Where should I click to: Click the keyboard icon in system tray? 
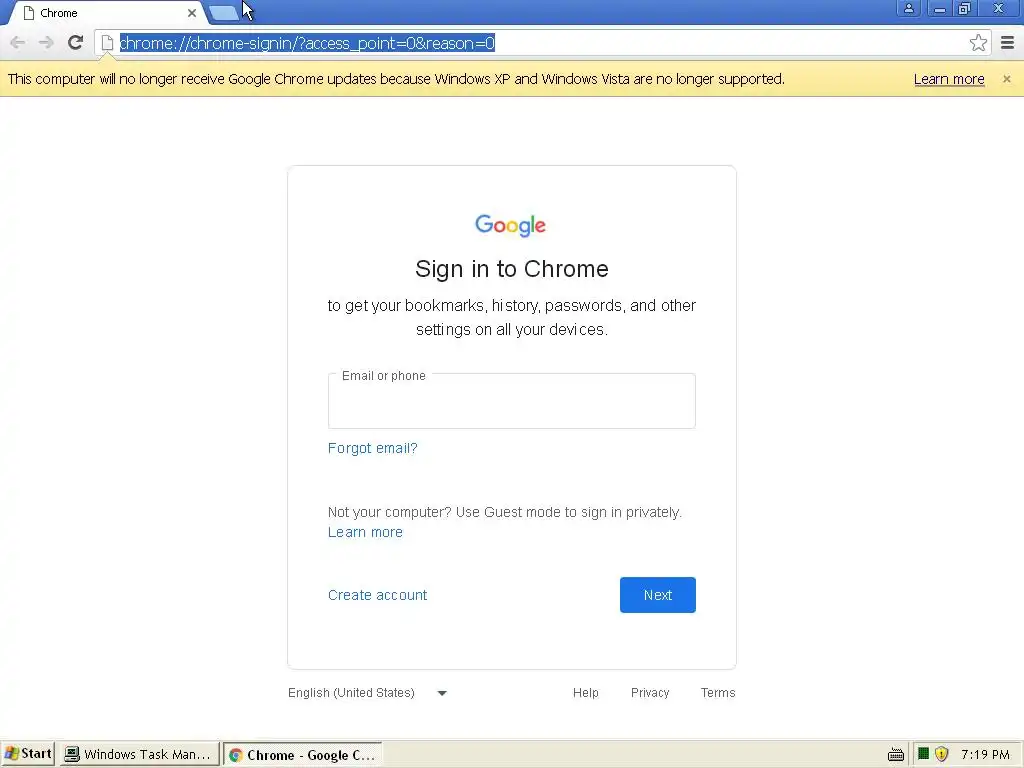tap(896, 755)
